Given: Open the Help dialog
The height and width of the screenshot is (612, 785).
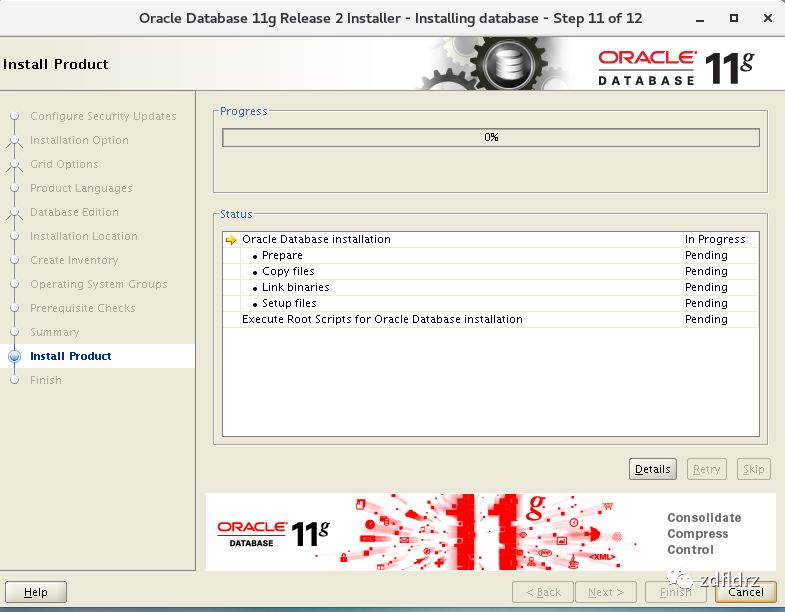Looking at the screenshot, I should (x=36, y=592).
